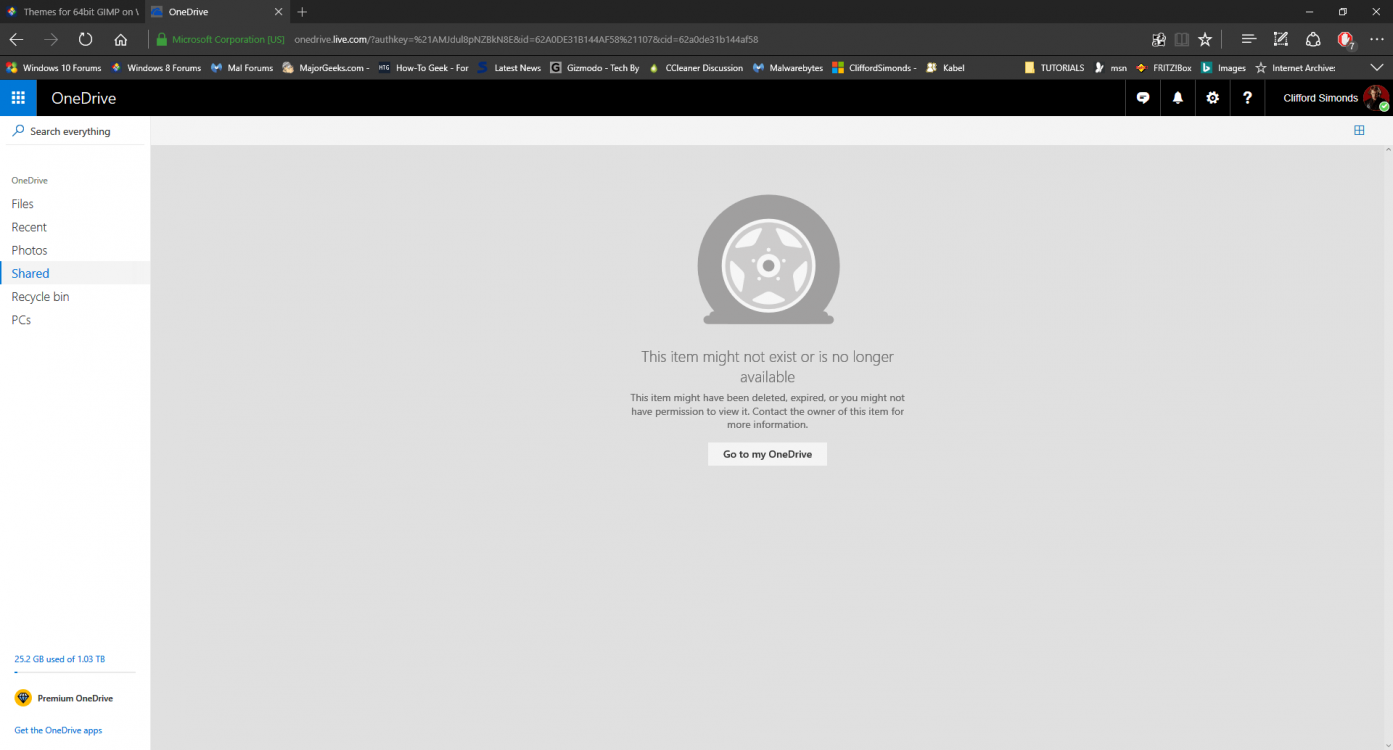Add page to favorites with star icon

(x=1205, y=39)
